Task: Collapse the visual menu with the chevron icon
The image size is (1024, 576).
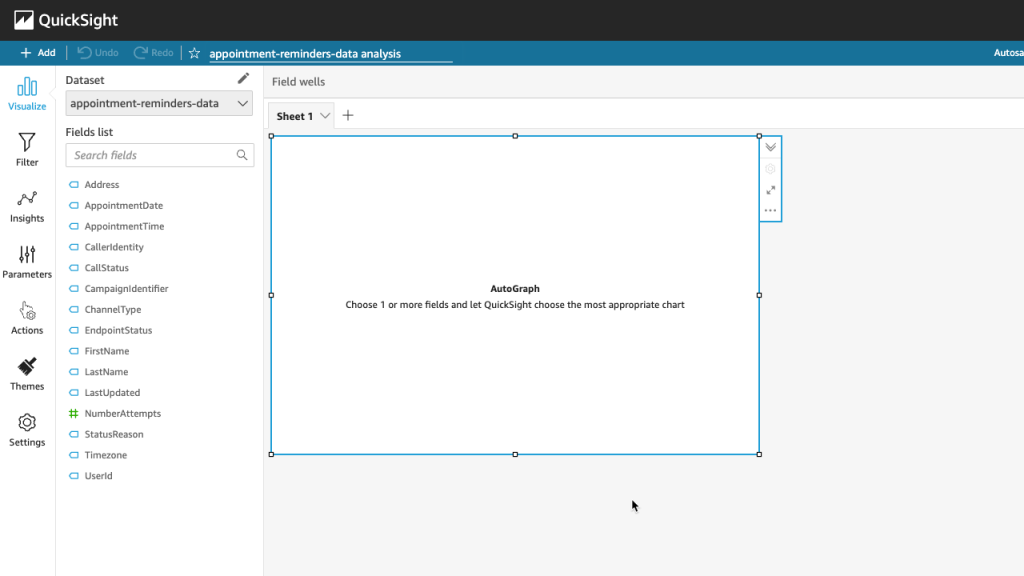Action: point(770,147)
